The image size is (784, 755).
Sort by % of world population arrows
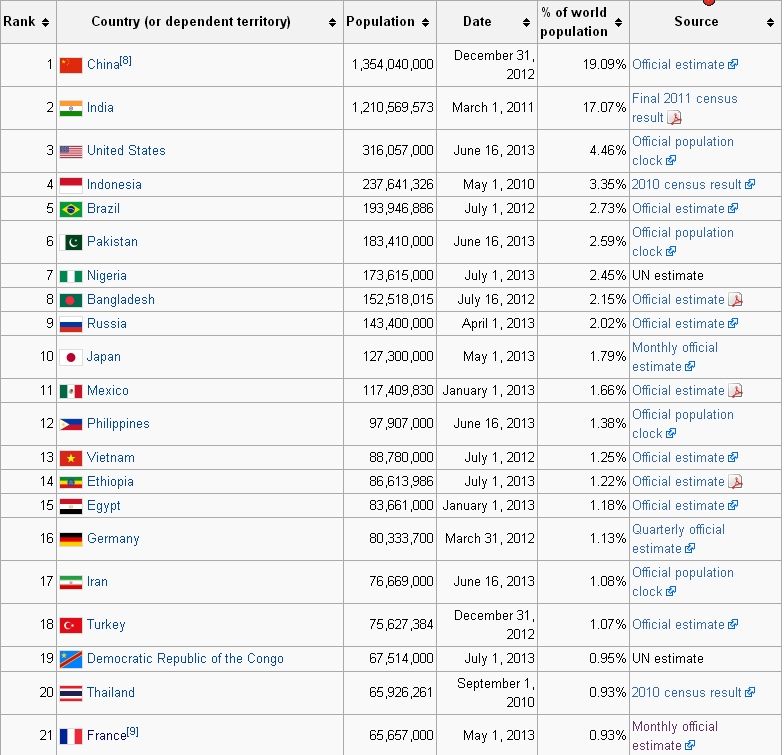pyautogui.click(x=618, y=22)
